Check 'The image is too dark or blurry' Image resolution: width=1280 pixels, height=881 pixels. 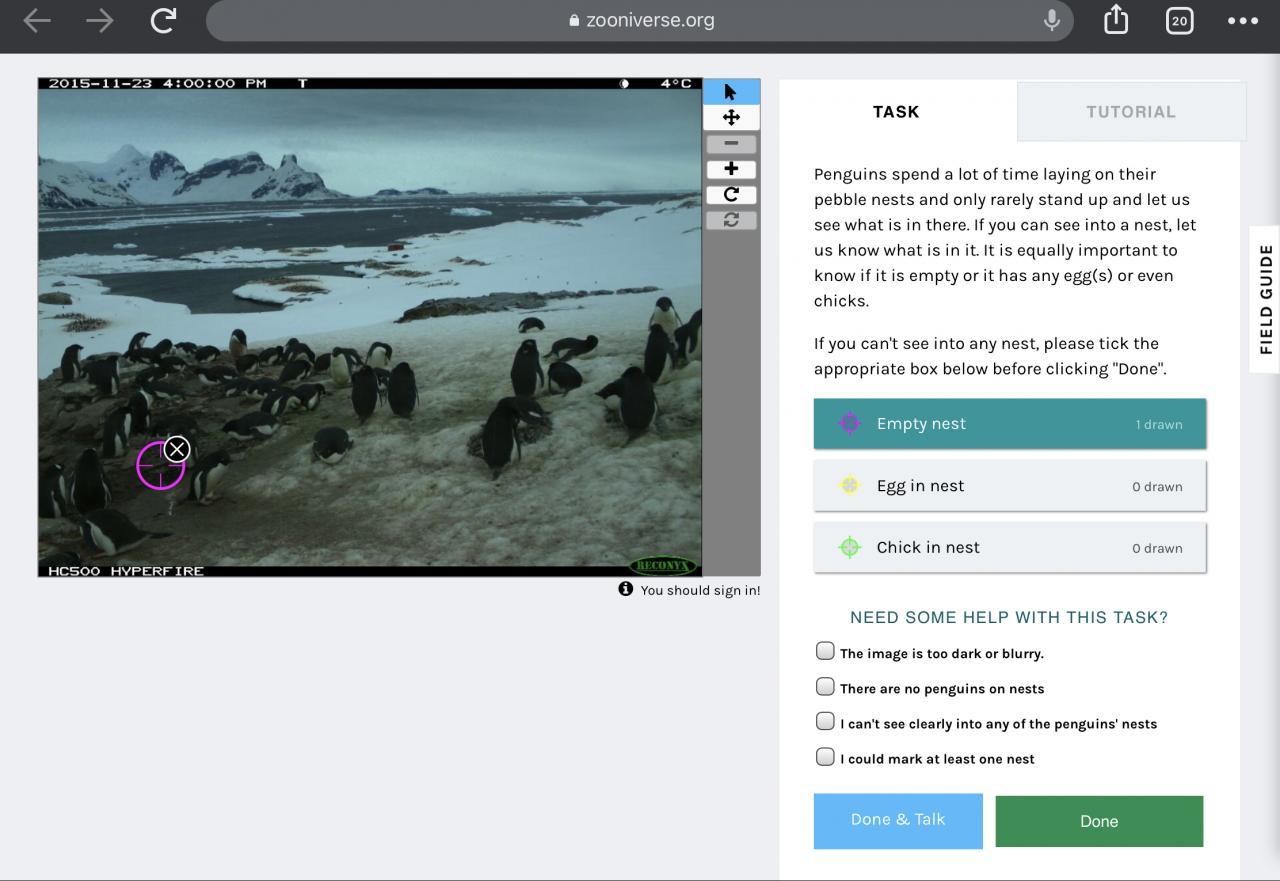825,651
